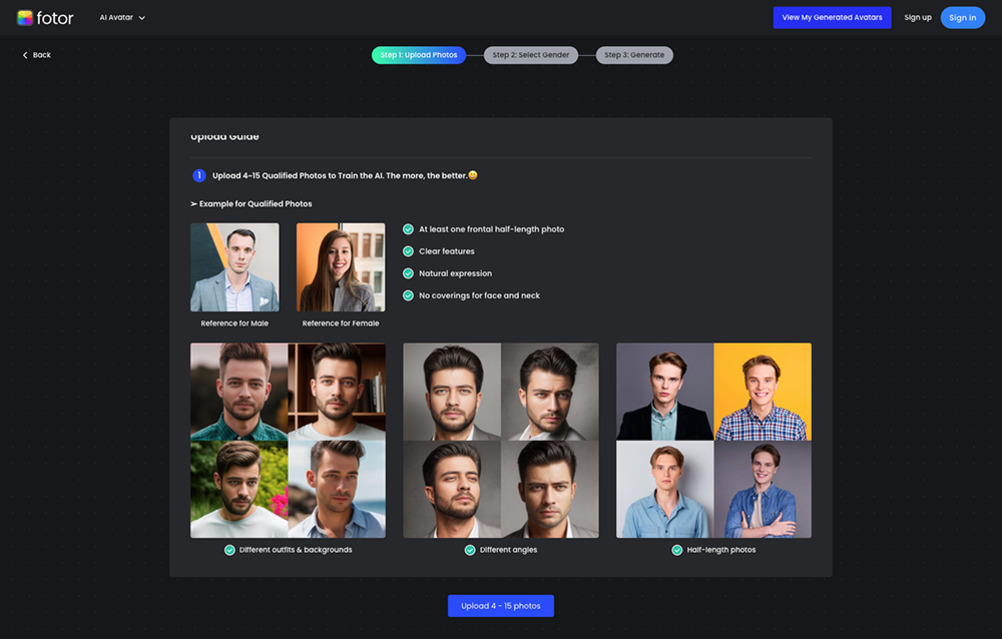The image size is (1002, 639).
Task: Click the 'Upload 4 - 15 photos' button
Action: (x=501, y=606)
